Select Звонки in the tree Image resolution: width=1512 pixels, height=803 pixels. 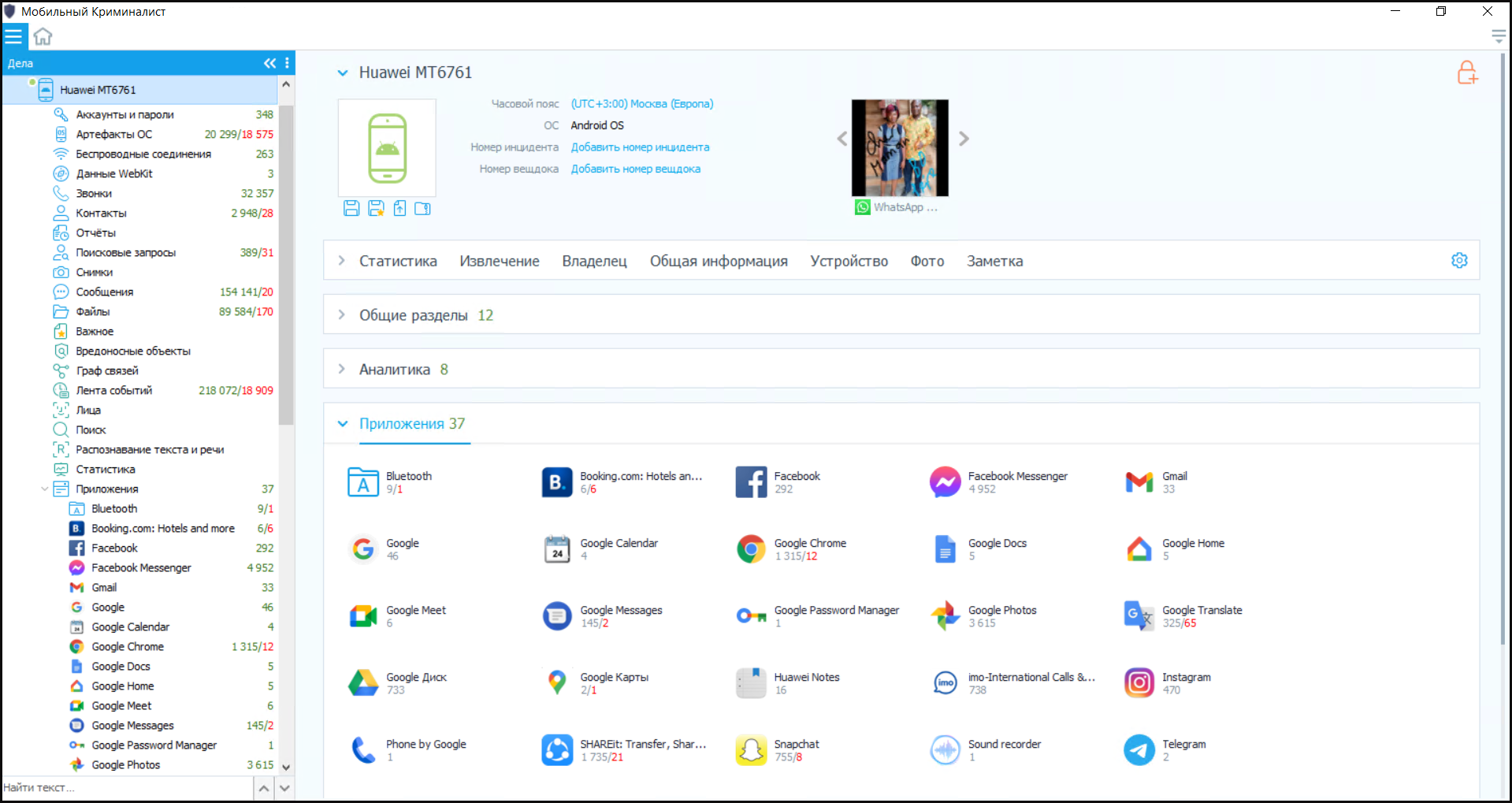163,194
